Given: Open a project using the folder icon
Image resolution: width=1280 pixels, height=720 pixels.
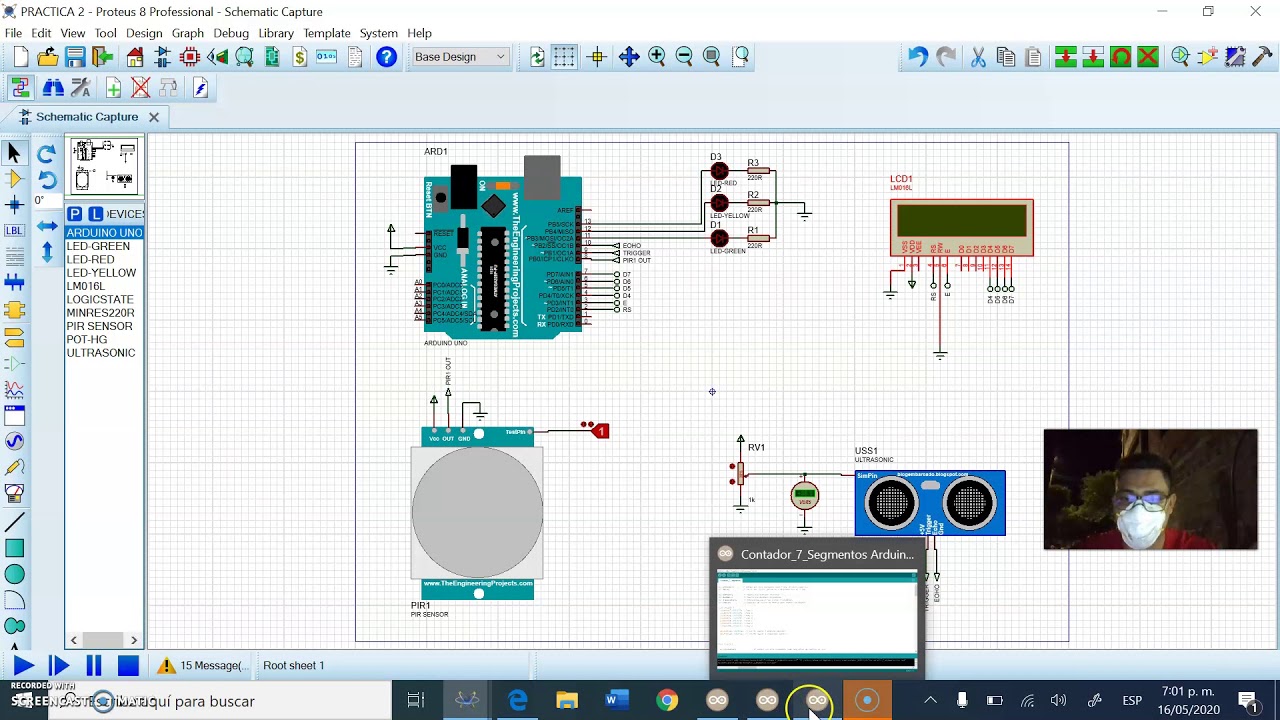Looking at the screenshot, I should (x=48, y=57).
